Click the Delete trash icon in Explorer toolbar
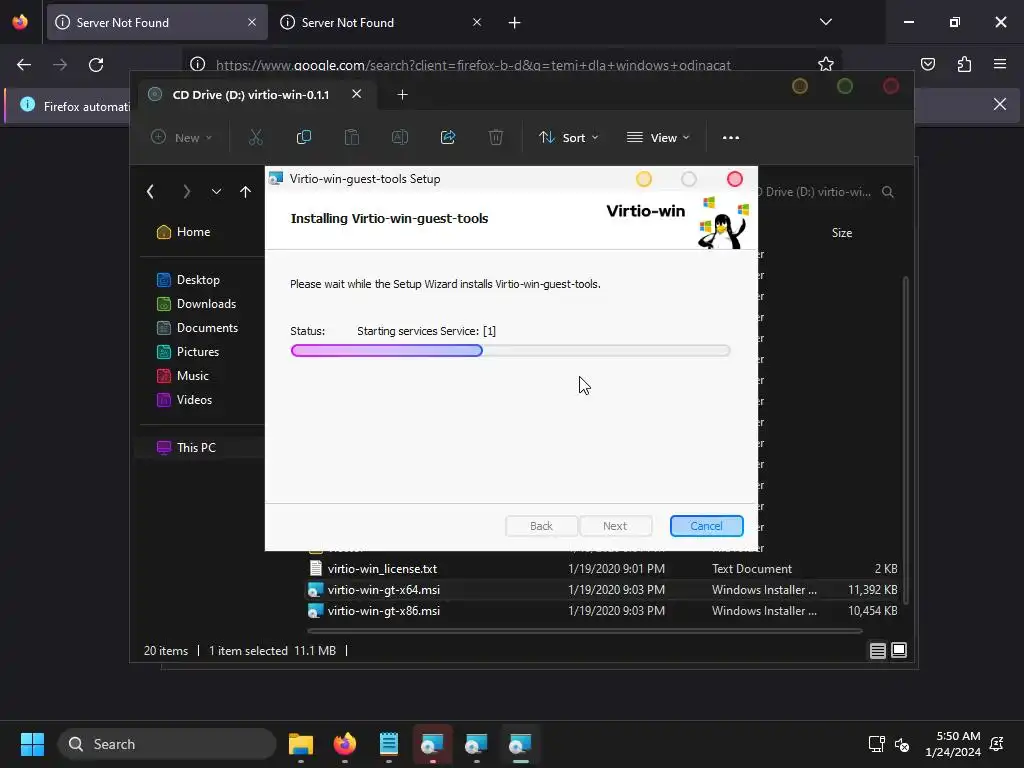Image resolution: width=1024 pixels, height=768 pixels. click(x=496, y=137)
